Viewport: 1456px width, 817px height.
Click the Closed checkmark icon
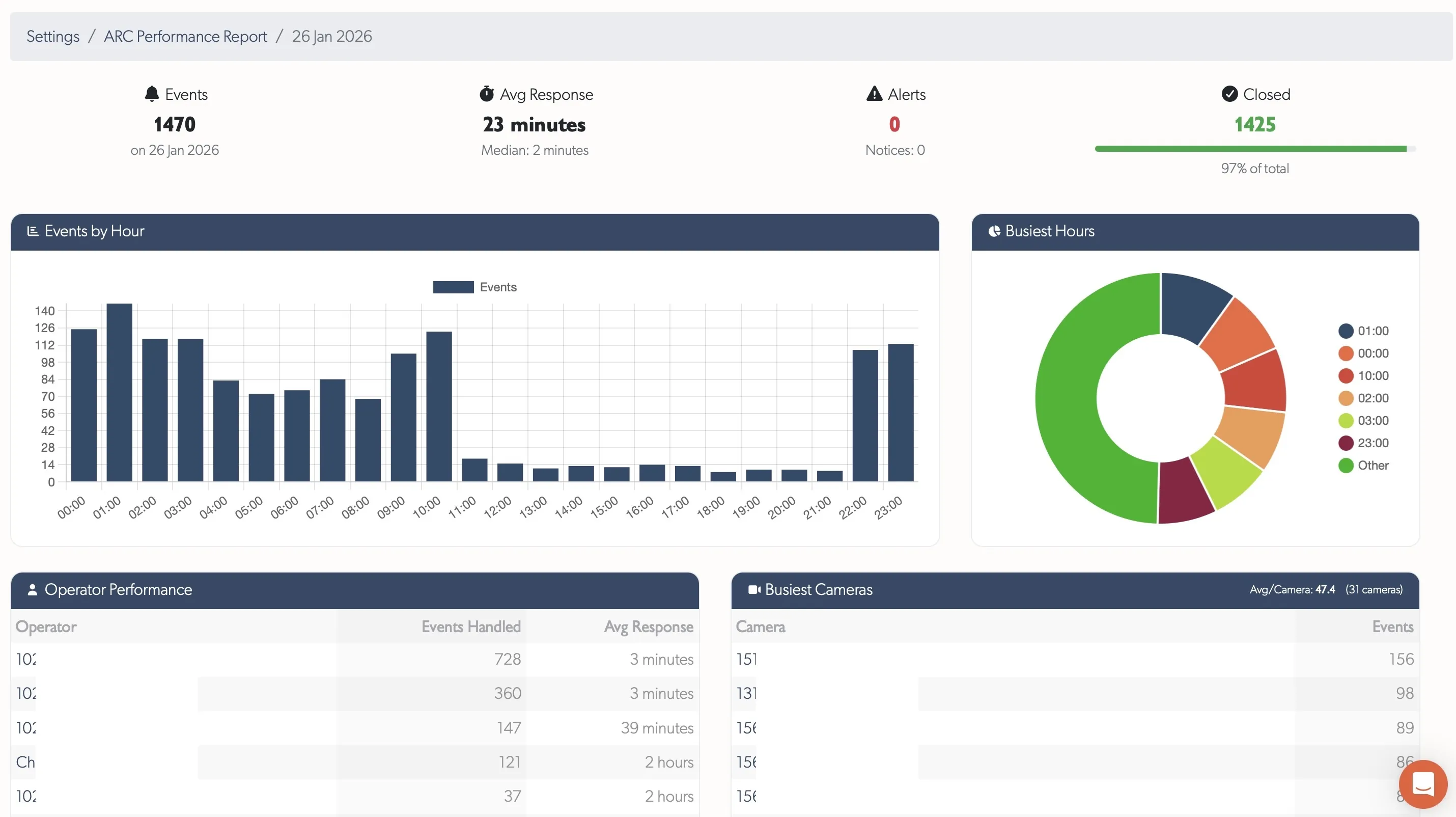pyautogui.click(x=1230, y=94)
